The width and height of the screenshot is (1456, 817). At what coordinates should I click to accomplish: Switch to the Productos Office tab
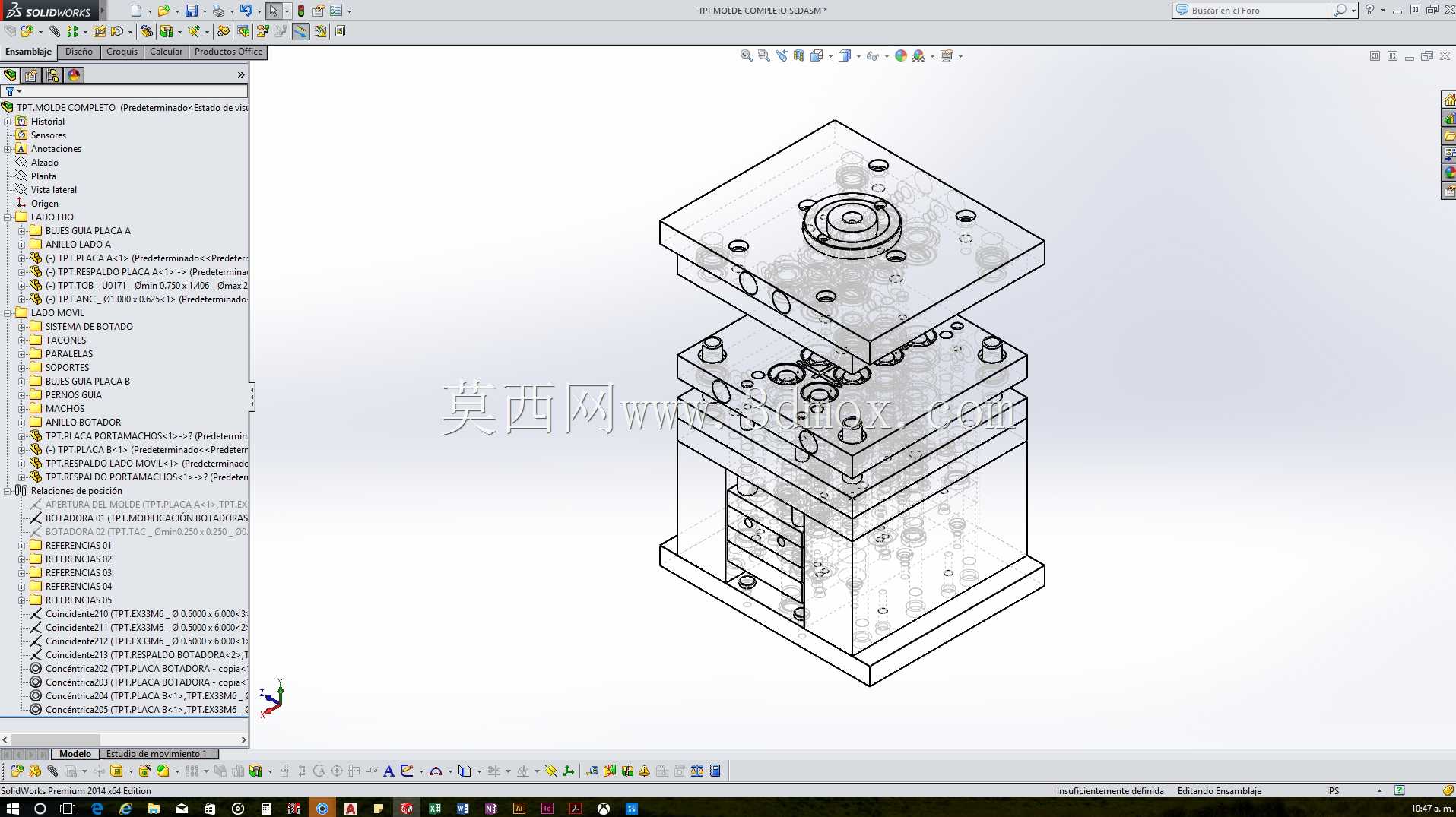click(x=228, y=52)
